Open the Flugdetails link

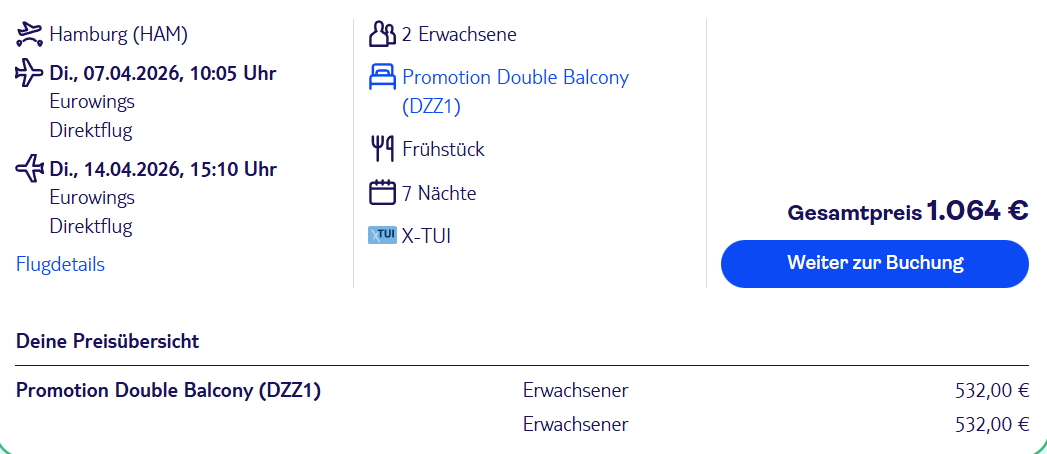(60, 264)
